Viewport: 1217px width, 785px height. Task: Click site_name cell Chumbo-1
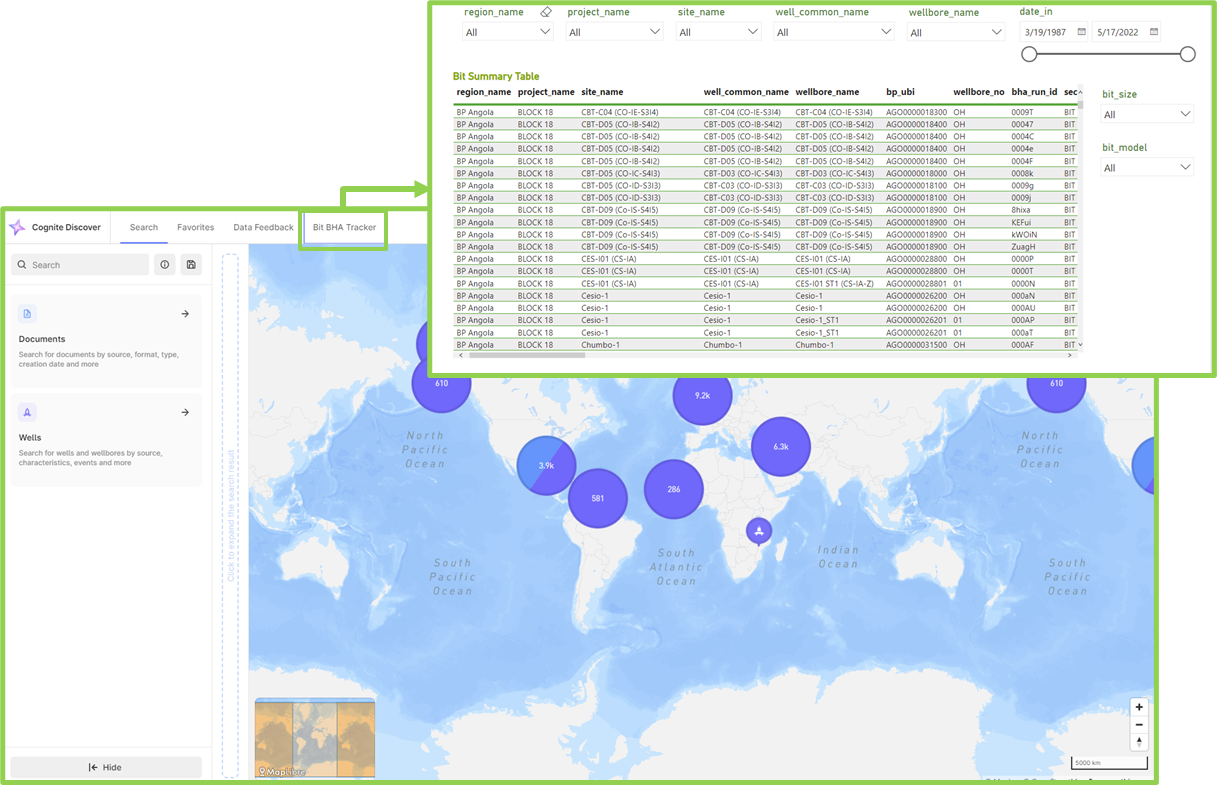(x=601, y=345)
